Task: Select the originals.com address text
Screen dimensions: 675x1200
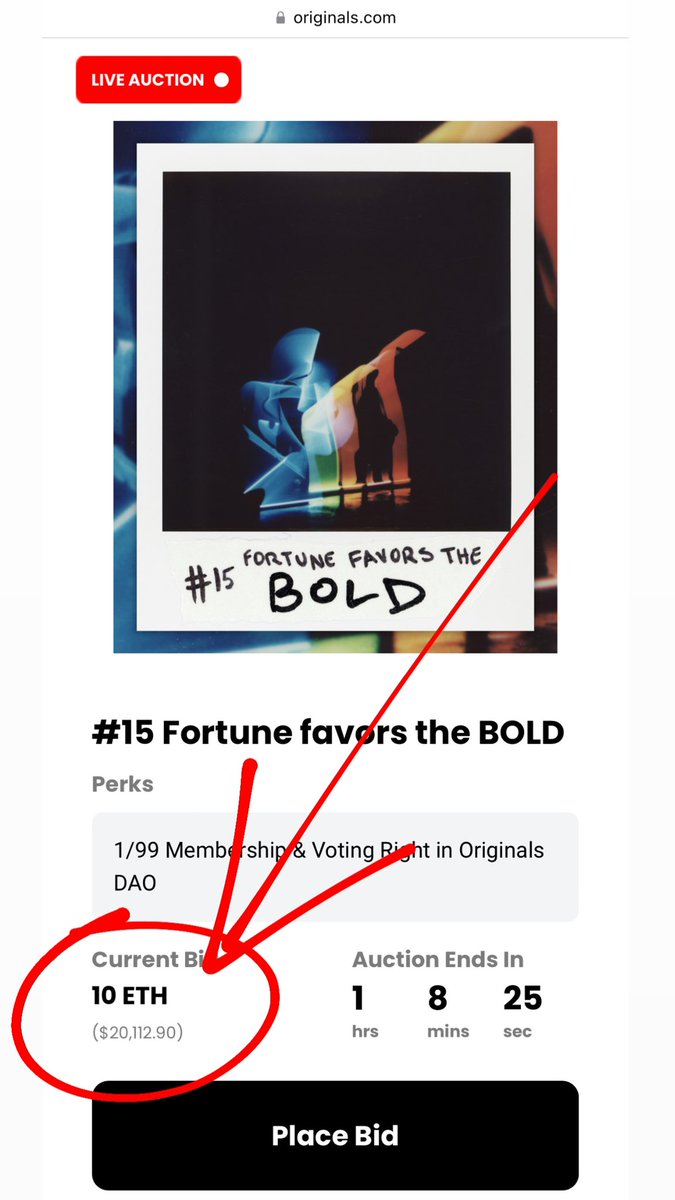Action: point(344,17)
